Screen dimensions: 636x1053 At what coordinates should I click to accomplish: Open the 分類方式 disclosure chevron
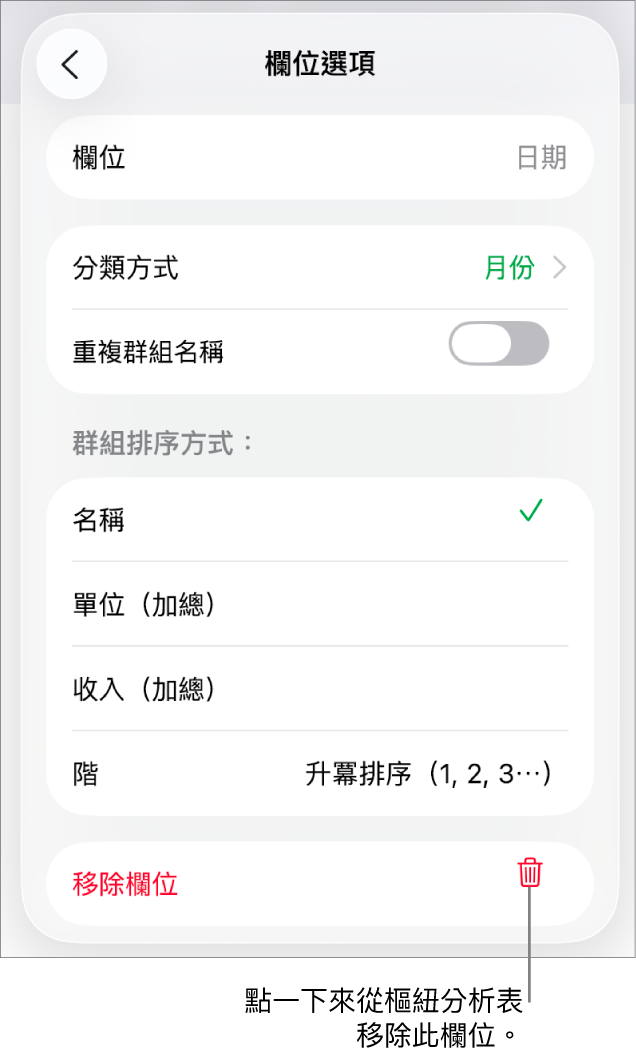coord(558,268)
